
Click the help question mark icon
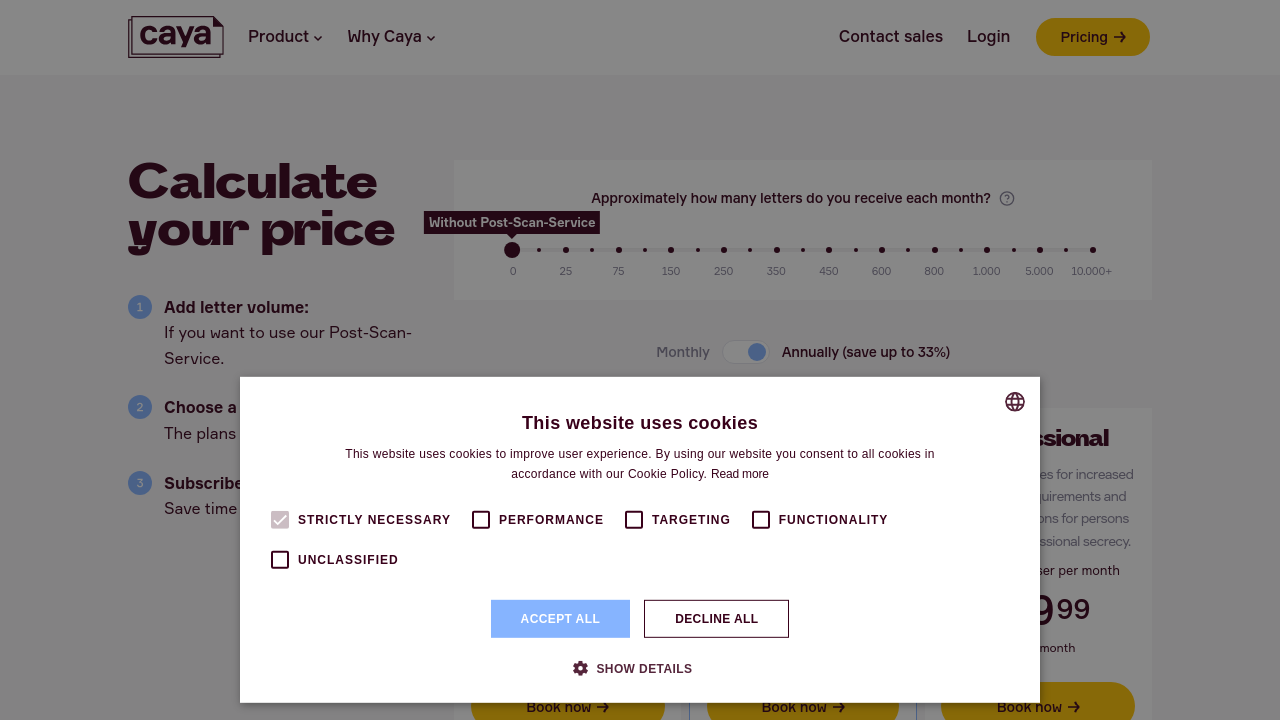[x=1007, y=199]
